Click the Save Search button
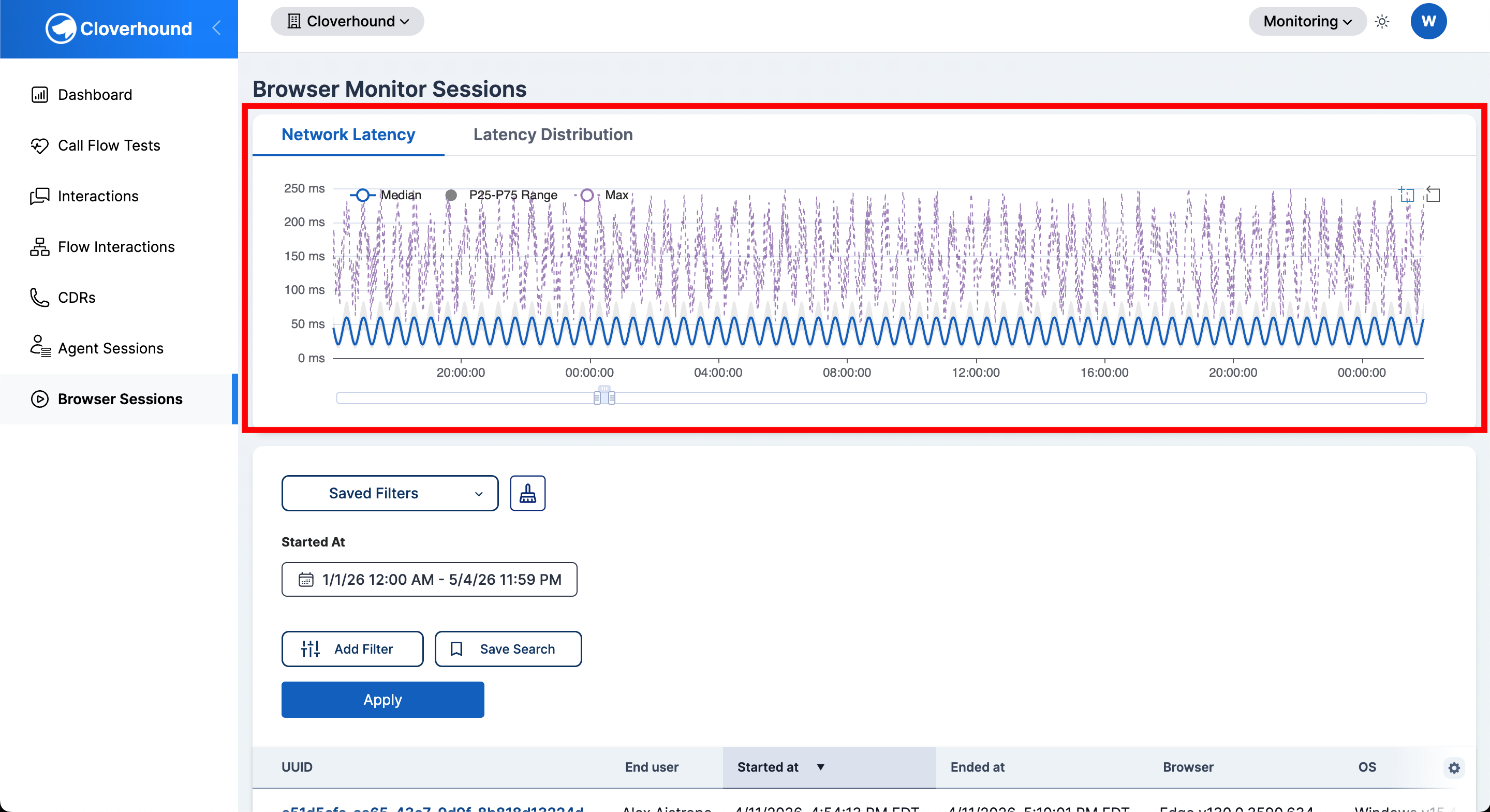The image size is (1490, 812). [508, 649]
